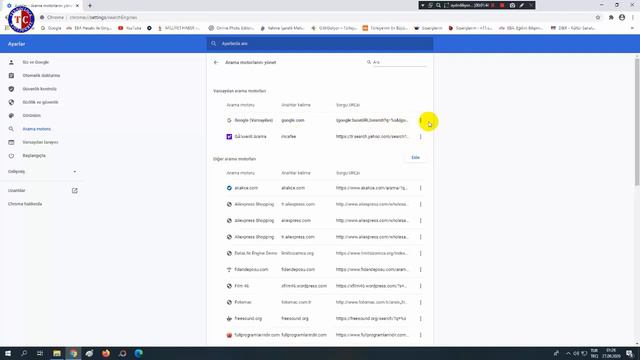This screenshot has width=640, height=360.
Task: Open more actions for freesound.org row
Action: pos(420,319)
